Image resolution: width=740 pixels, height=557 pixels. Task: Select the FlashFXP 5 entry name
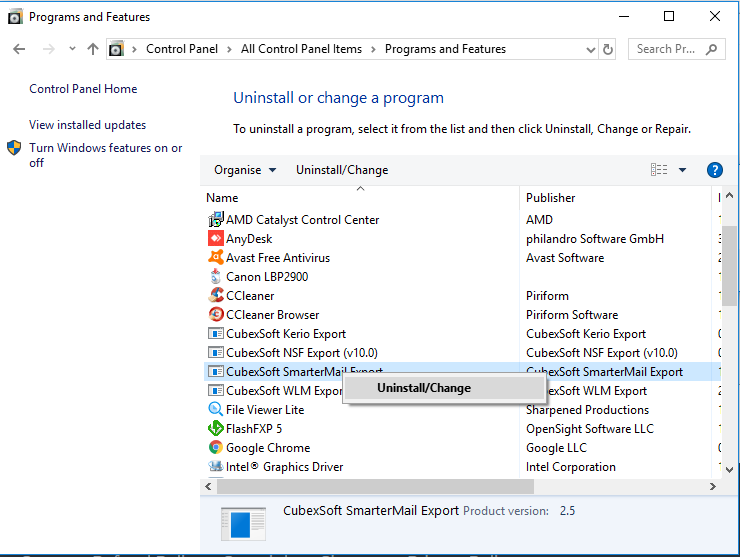tap(254, 429)
